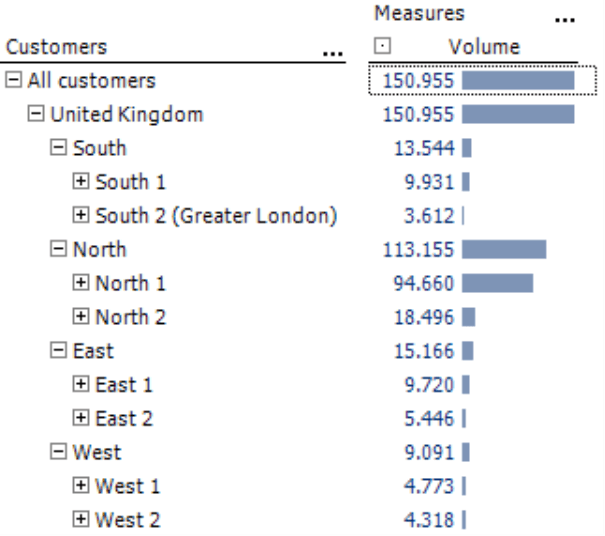Expand the North 1 node
This screenshot has width=605, height=536.
coord(81,282)
